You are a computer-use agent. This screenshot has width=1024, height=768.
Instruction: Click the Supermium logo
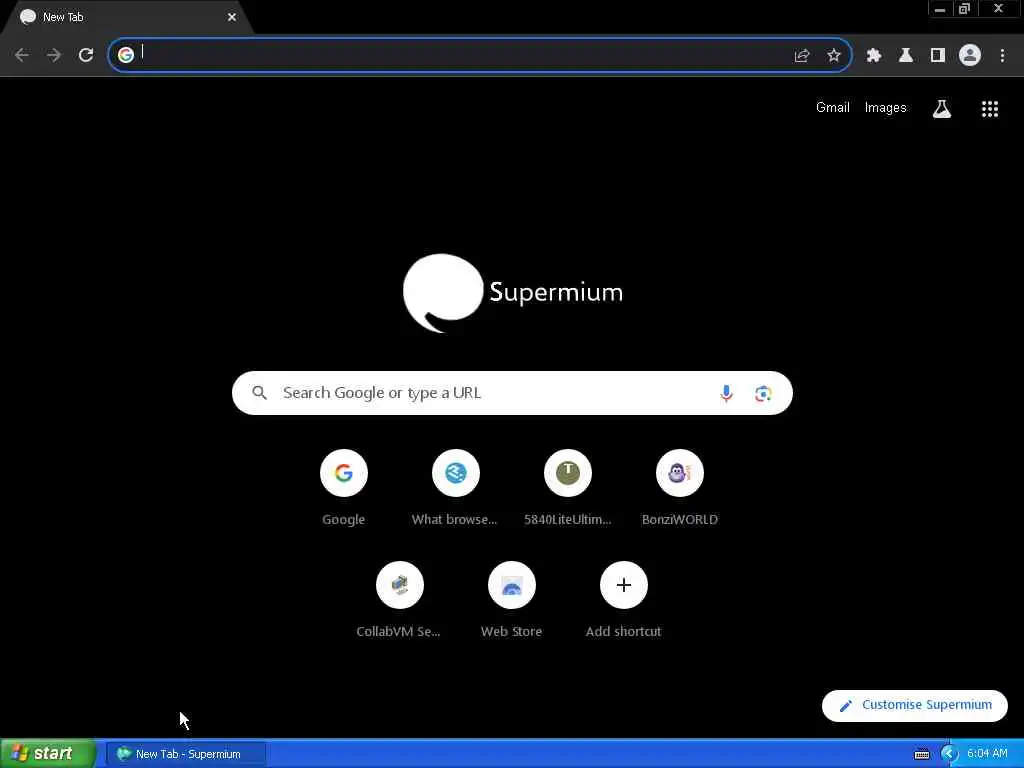(x=513, y=293)
